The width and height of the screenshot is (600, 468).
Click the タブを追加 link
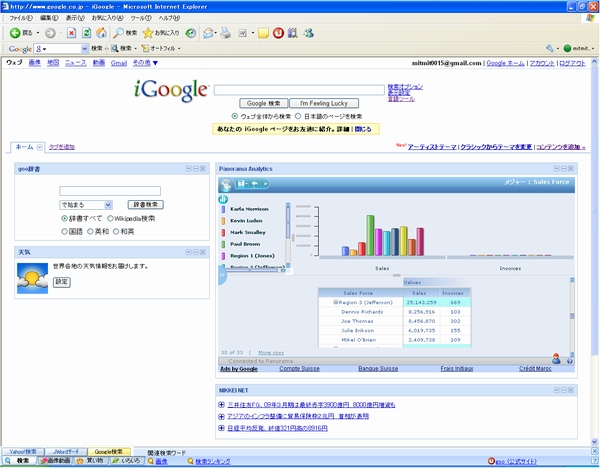(62, 147)
